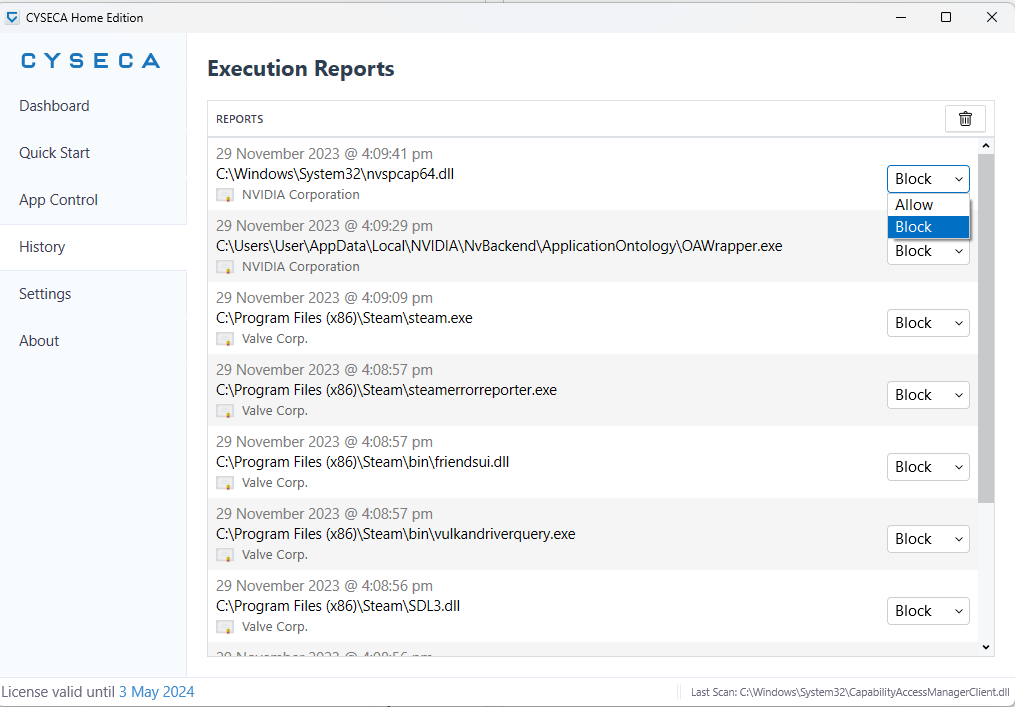This screenshot has height=707, width=1015.
Task: Click the 4:08:56 pm timestamp above SDL3.dll
Action: point(324,586)
